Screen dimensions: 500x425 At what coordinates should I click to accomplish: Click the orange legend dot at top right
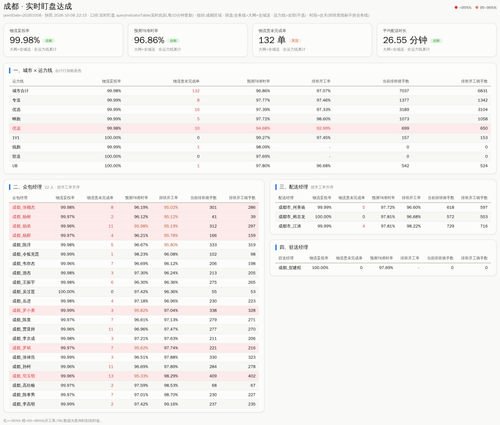coord(477,7)
